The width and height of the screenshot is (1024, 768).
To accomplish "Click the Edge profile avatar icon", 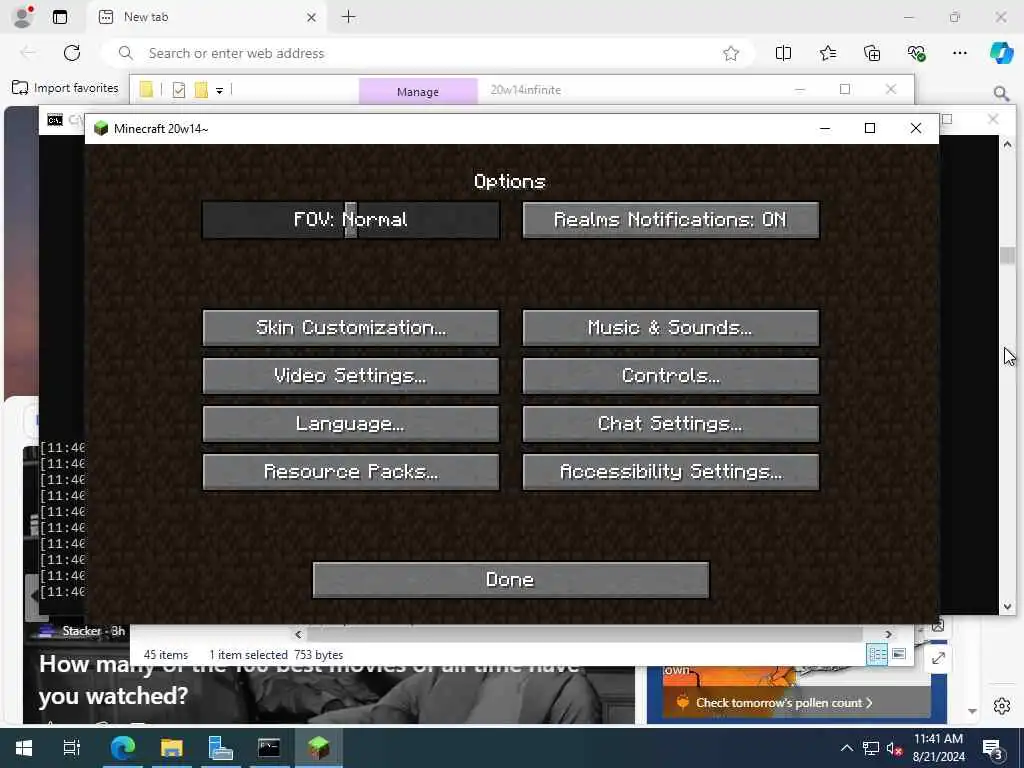I will click(23, 16).
